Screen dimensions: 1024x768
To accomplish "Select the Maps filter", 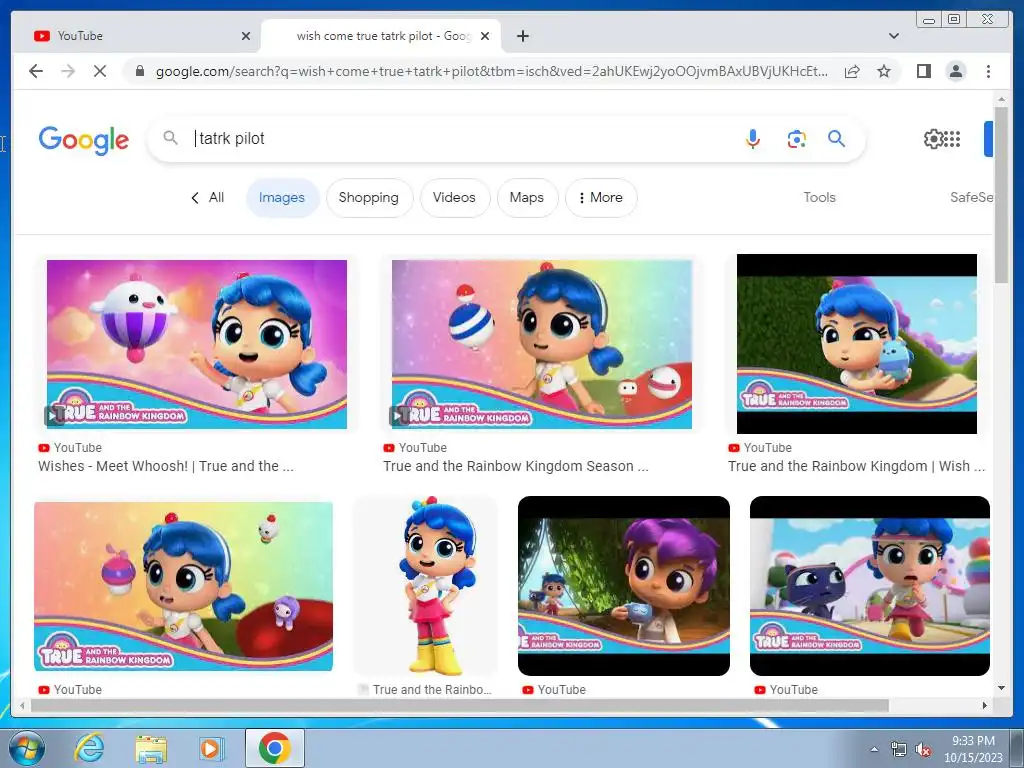I will tap(526, 197).
